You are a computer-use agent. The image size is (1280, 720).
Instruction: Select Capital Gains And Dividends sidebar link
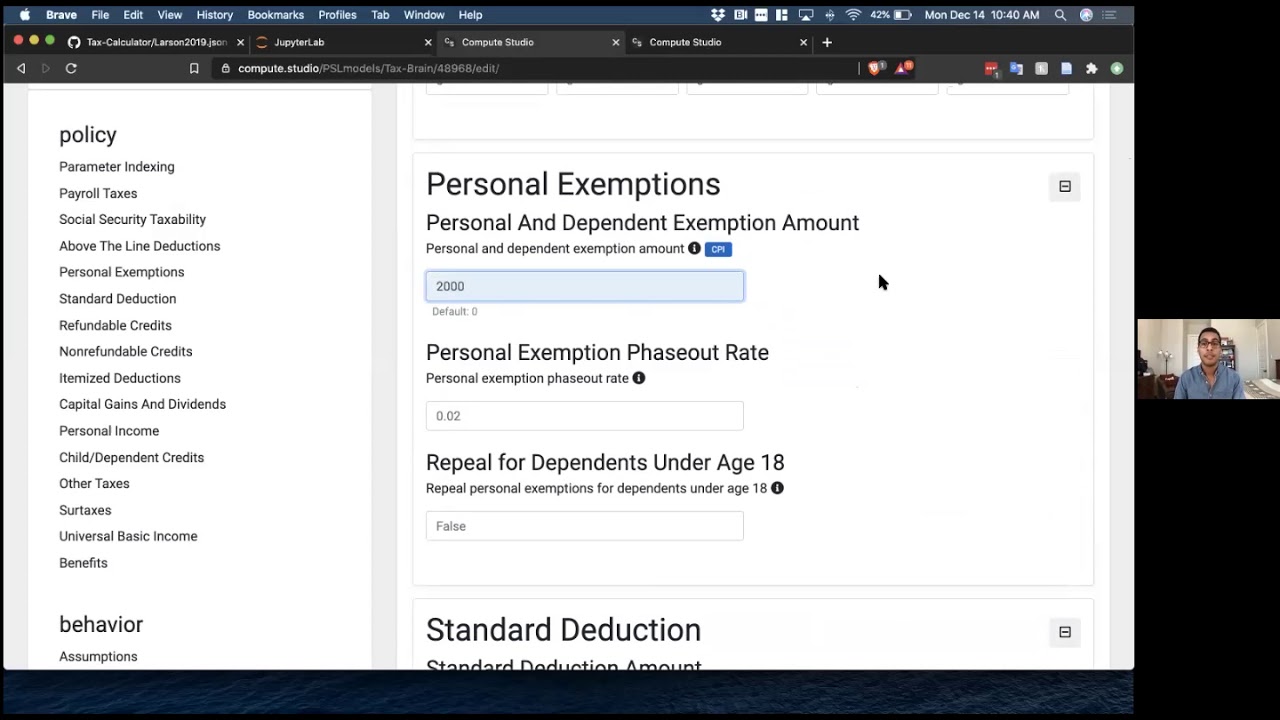[142, 404]
